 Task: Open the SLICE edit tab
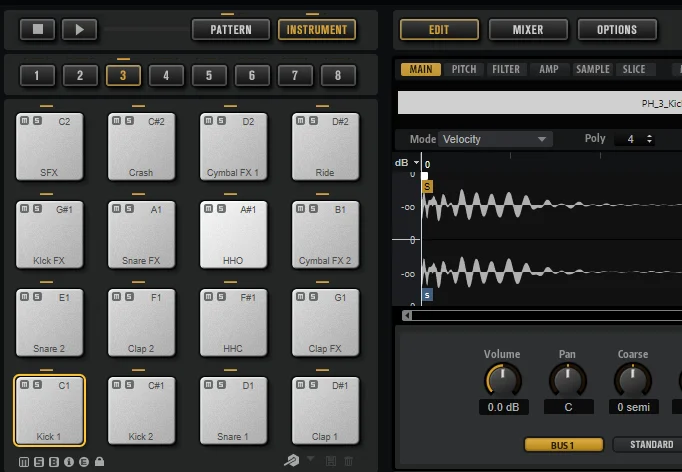[634, 69]
